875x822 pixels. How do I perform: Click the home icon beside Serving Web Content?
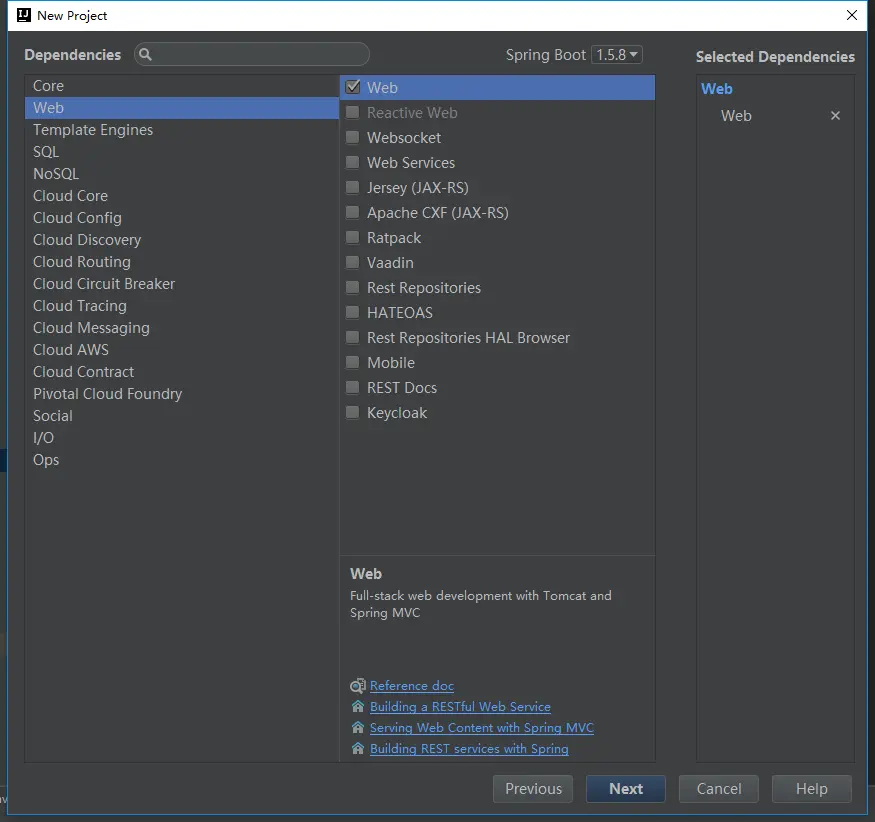click(x=358, y=728)
